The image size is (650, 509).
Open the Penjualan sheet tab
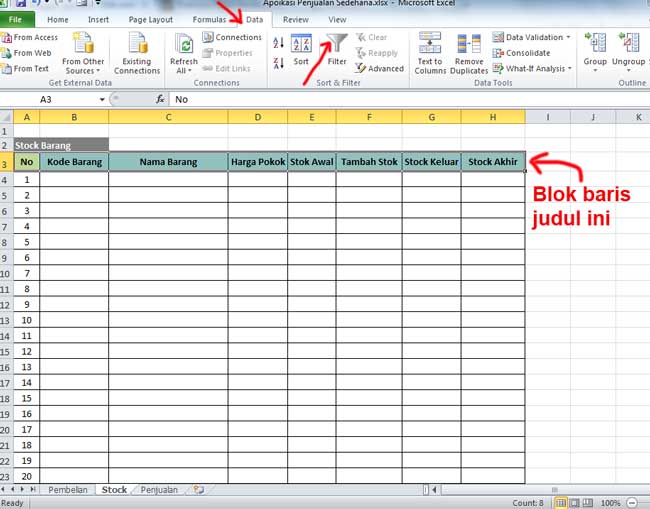tap(159, 490)
